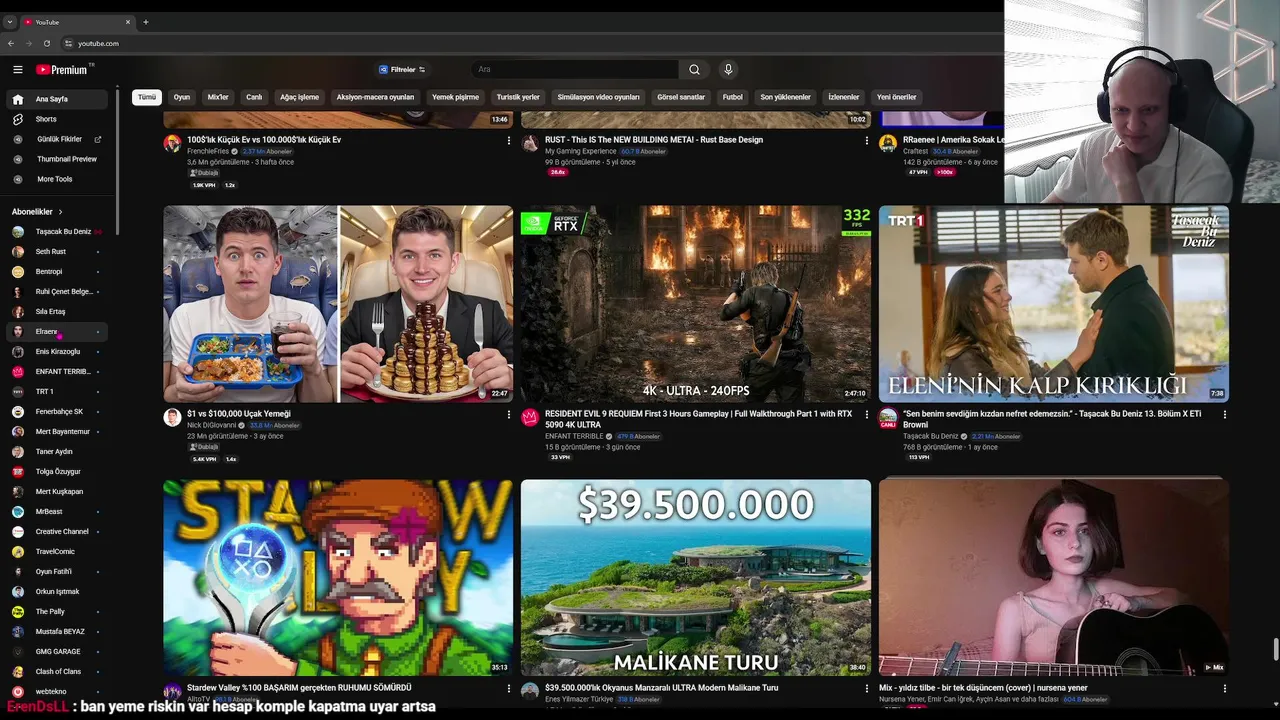Viewport: 1280px width, 720px height.
Task: Open Bentropi channel in sidebar
Action: click(57, 271)
